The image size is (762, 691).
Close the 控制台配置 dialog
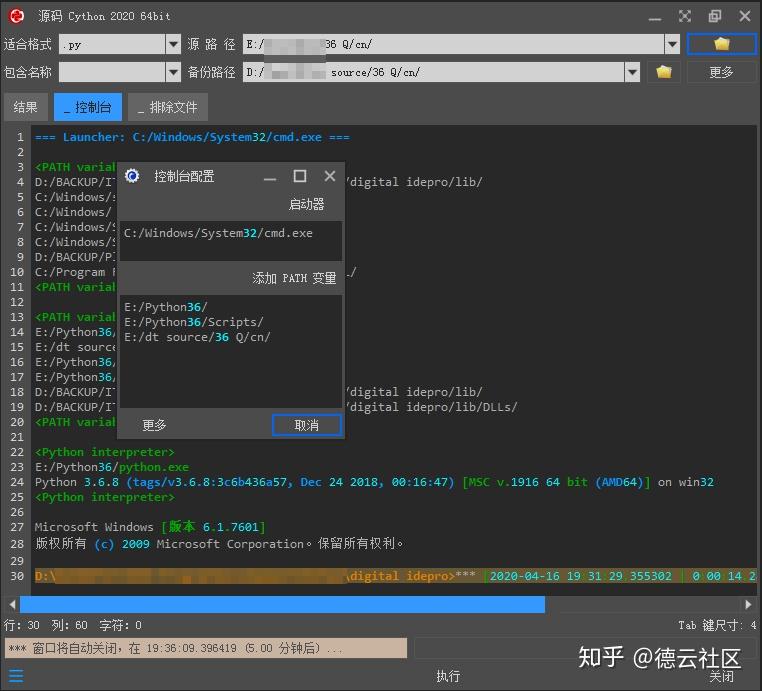[x=330, y=176]
